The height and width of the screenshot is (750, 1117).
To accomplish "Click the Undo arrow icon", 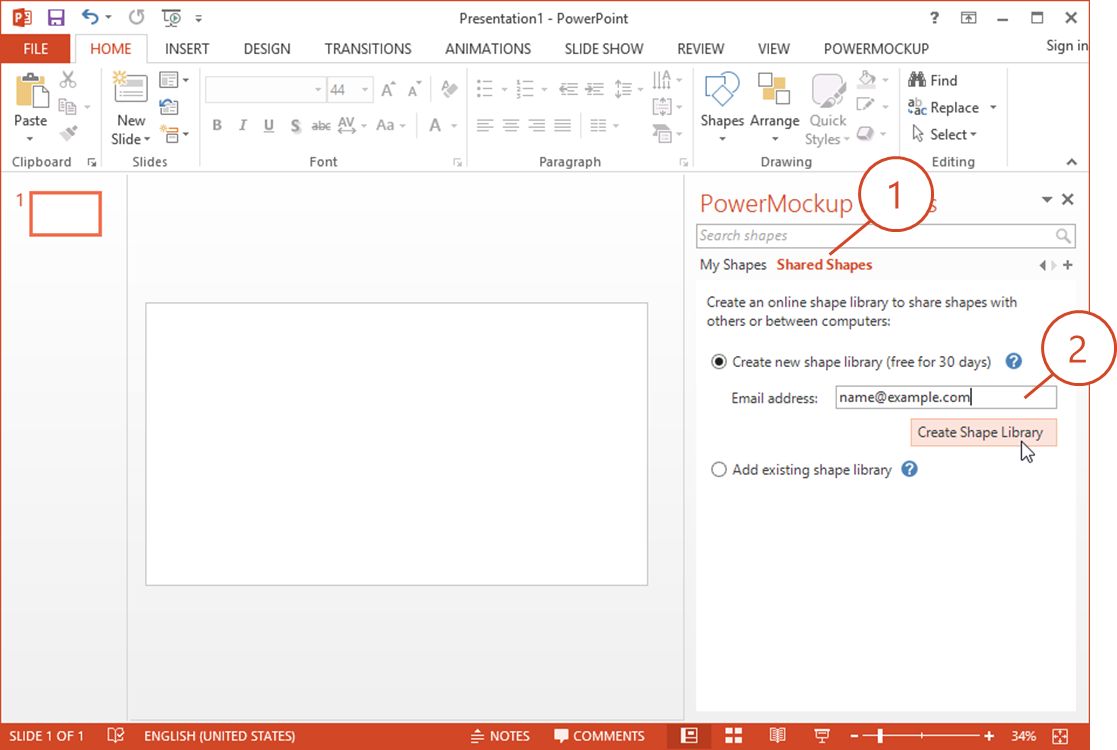I will [x=90, y=17].
